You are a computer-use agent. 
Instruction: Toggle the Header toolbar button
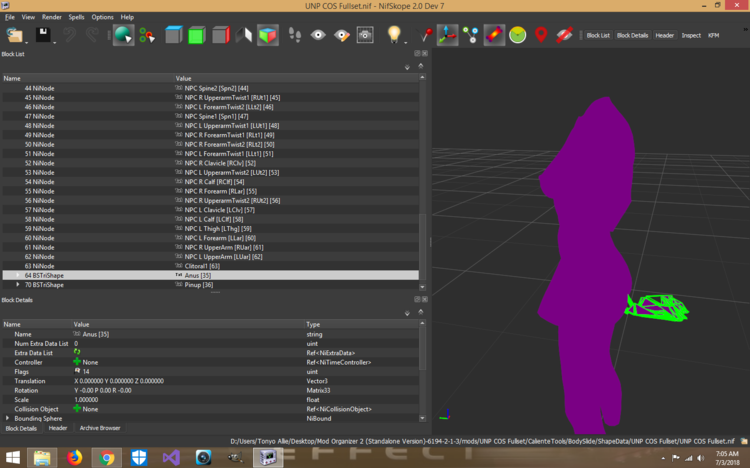664,35
